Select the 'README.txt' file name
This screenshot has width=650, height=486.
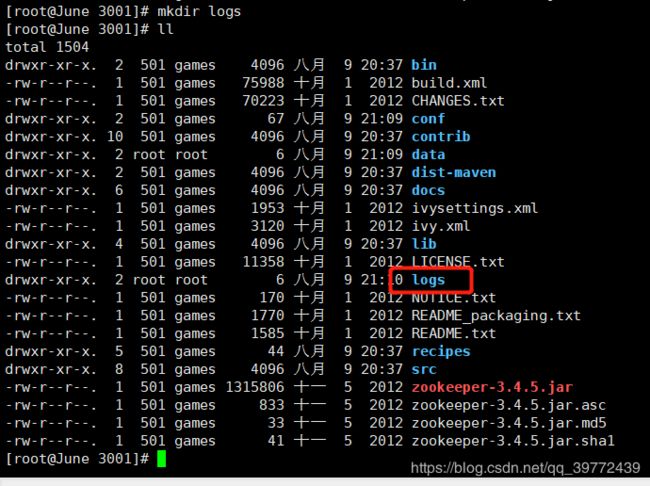[x=454, y=333]
